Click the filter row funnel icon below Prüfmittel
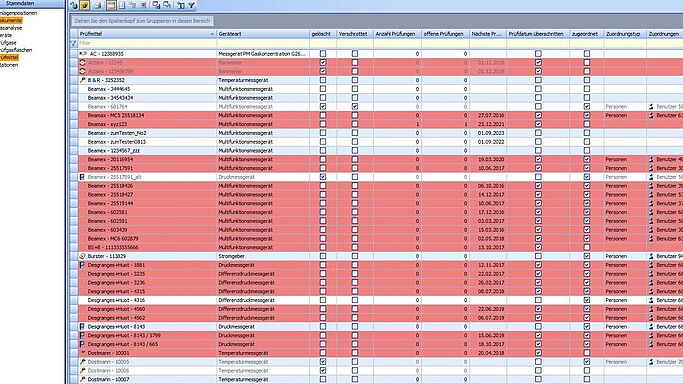 click(x=73, y=43)
